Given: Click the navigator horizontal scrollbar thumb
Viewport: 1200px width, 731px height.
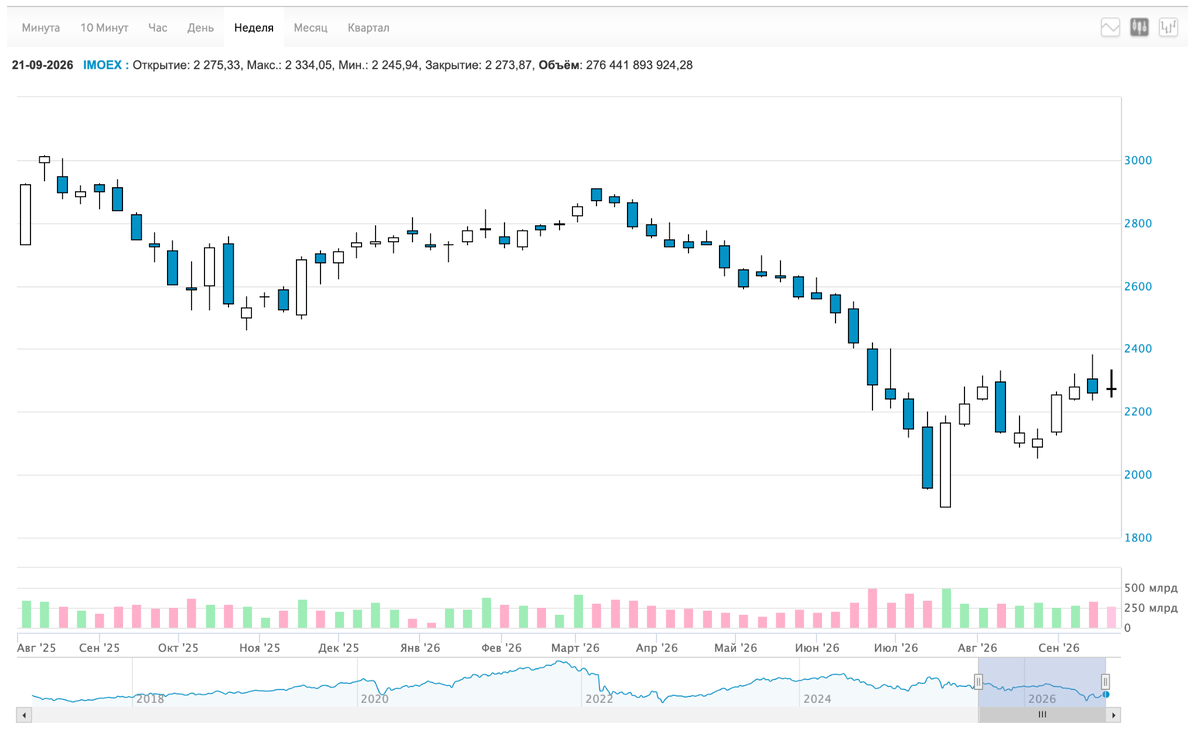Looking at the screenshot, I should (x=1042, y=715).
